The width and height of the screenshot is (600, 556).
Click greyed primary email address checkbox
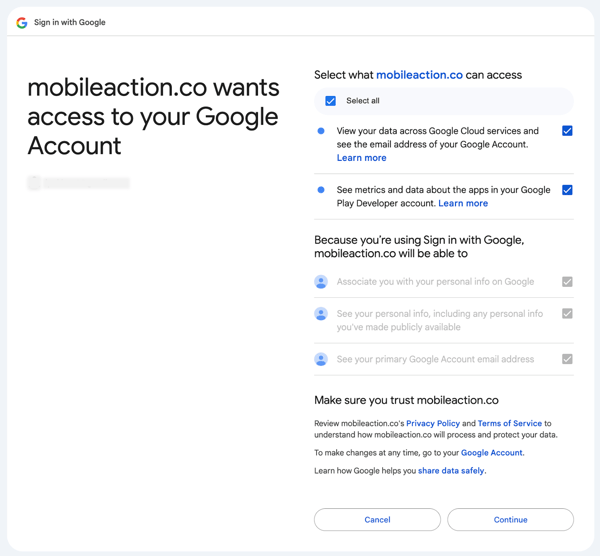click(x=567, y=359)
